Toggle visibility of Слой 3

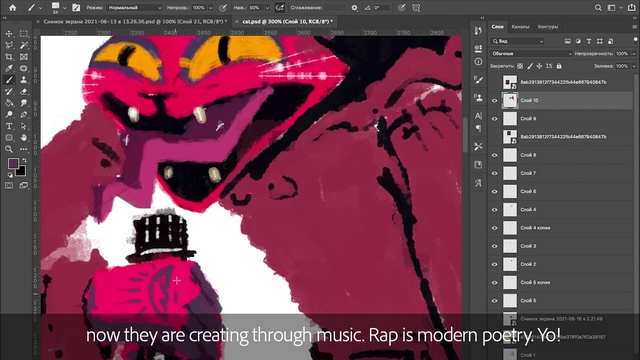coord(495,246)
